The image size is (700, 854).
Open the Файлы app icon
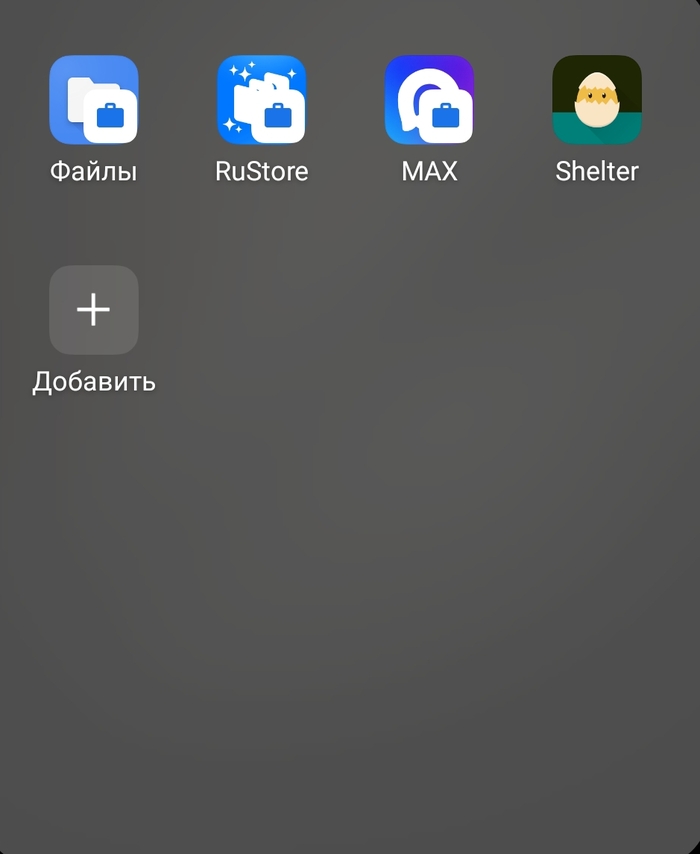coord(93,100)
